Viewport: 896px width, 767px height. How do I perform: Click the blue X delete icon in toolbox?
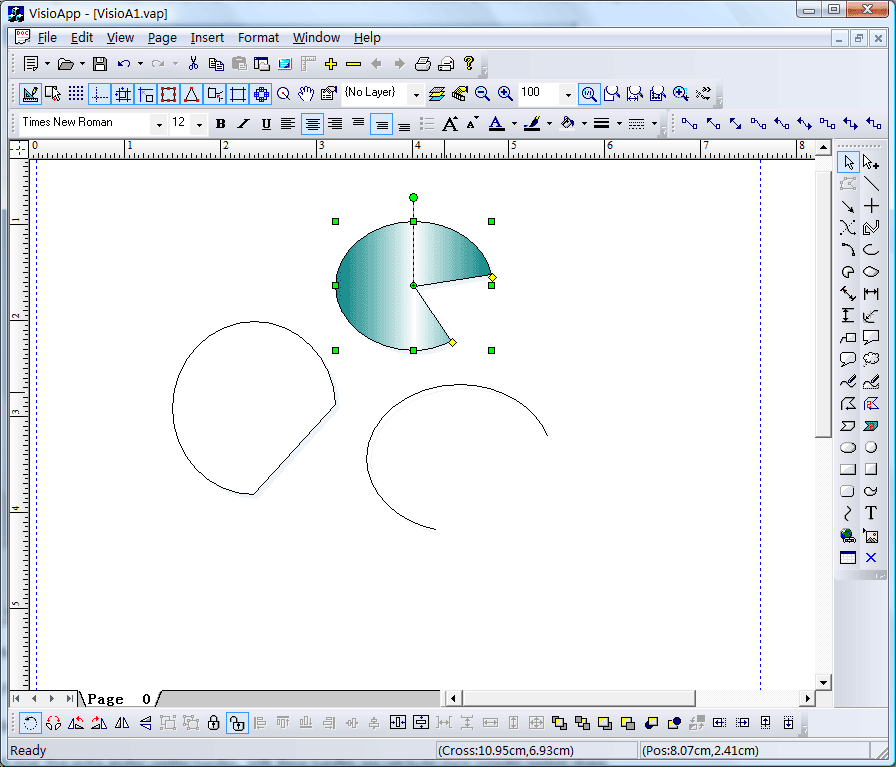871,558
